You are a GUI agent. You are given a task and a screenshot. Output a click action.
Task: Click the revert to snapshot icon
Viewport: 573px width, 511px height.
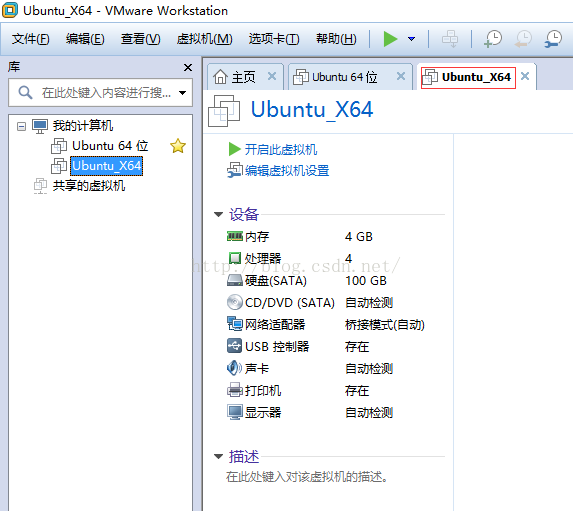pos(523,39)
